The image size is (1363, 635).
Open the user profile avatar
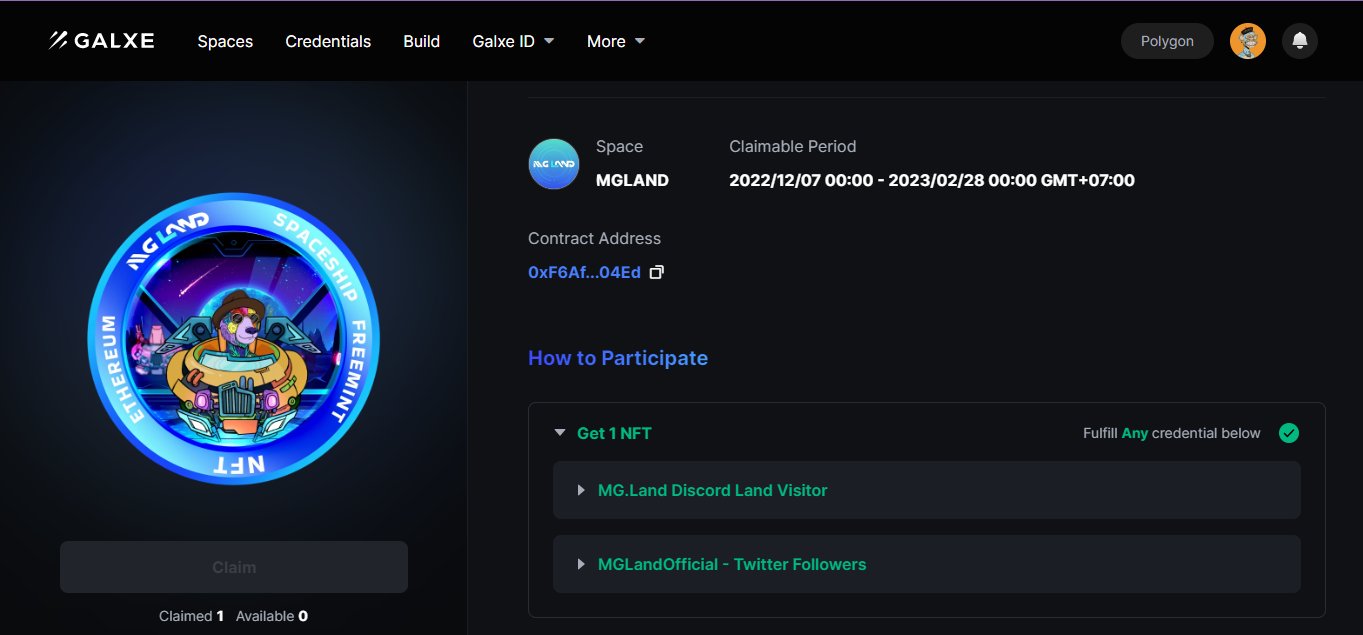(x=1248, y=41)
